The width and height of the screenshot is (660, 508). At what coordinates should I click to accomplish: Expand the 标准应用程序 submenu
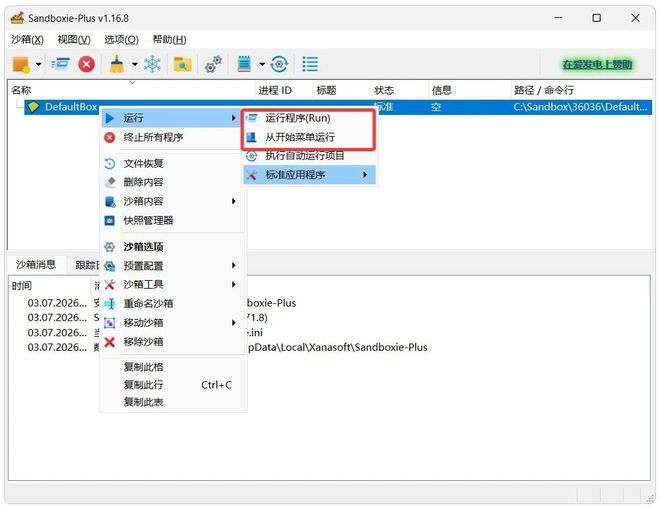tap(309, 175)
